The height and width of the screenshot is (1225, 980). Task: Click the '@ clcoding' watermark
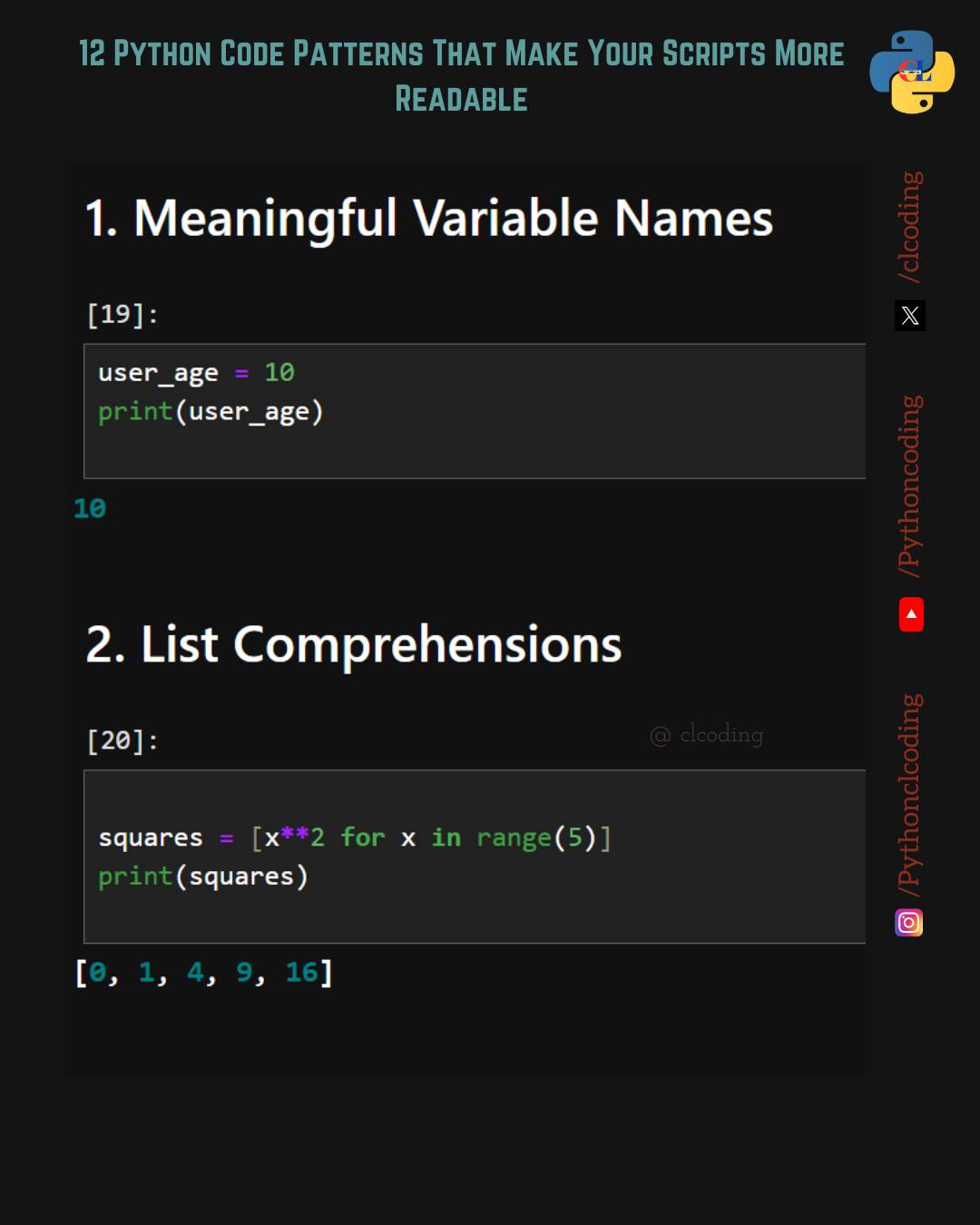(707, 734)
